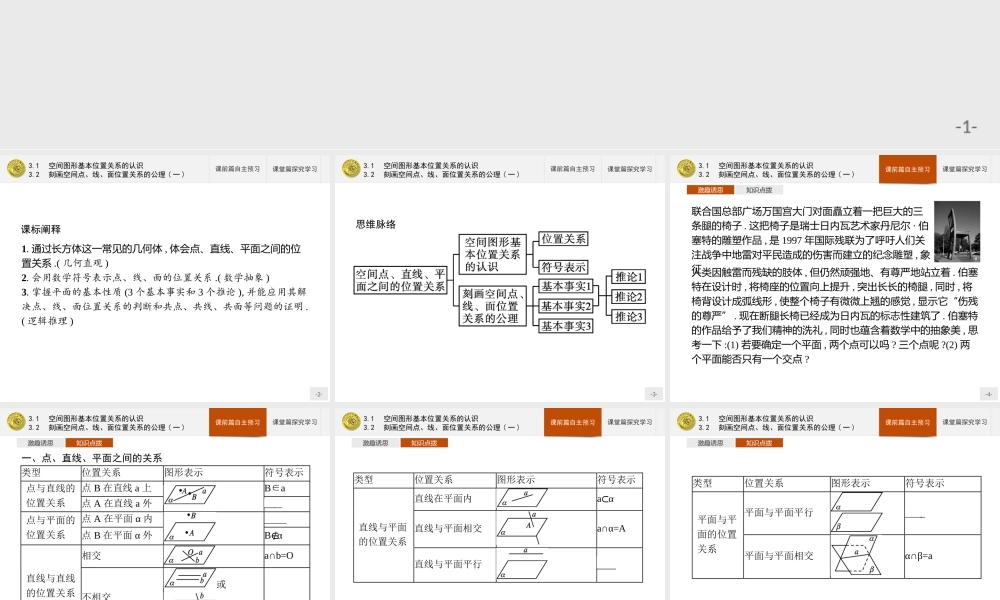Click the gold medallion icon on the 课标阐释 slide header

pyautogui.click(x=14, y=169)
